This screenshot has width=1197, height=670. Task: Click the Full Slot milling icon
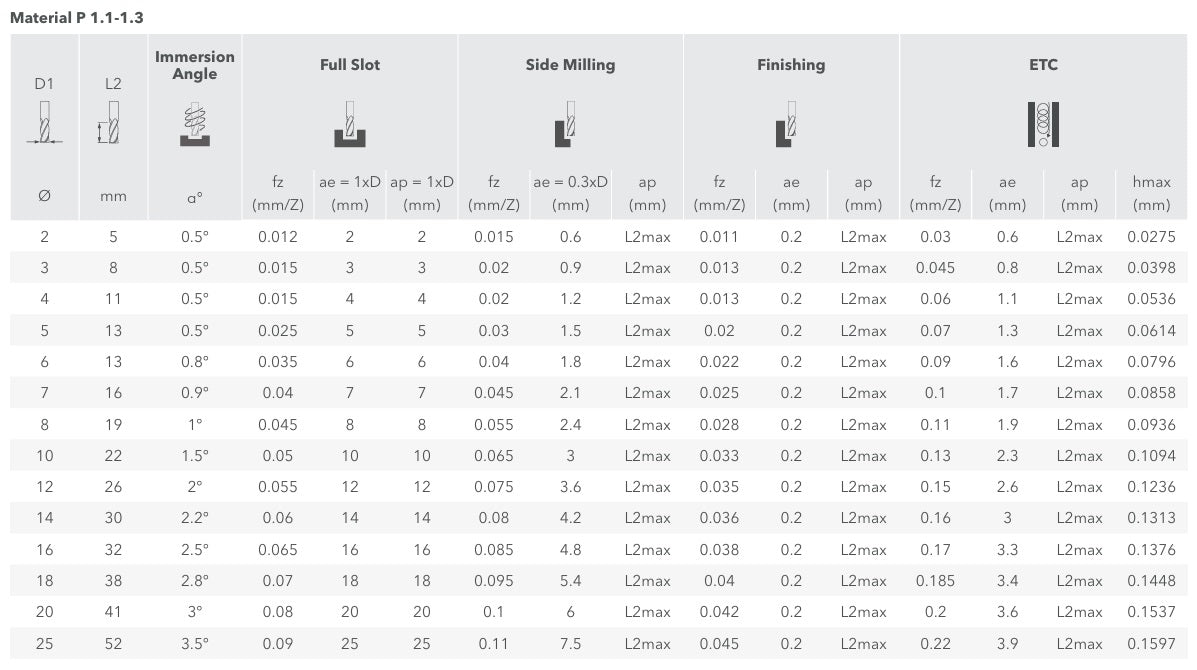click(350, 124)
